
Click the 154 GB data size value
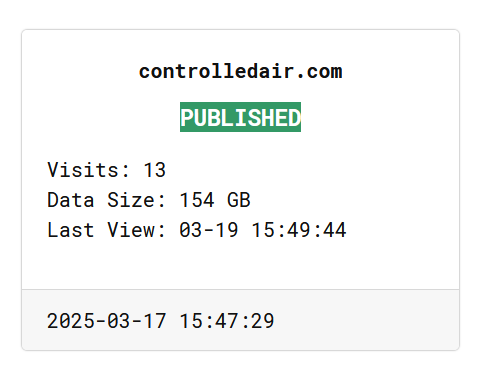coord(215,200)
